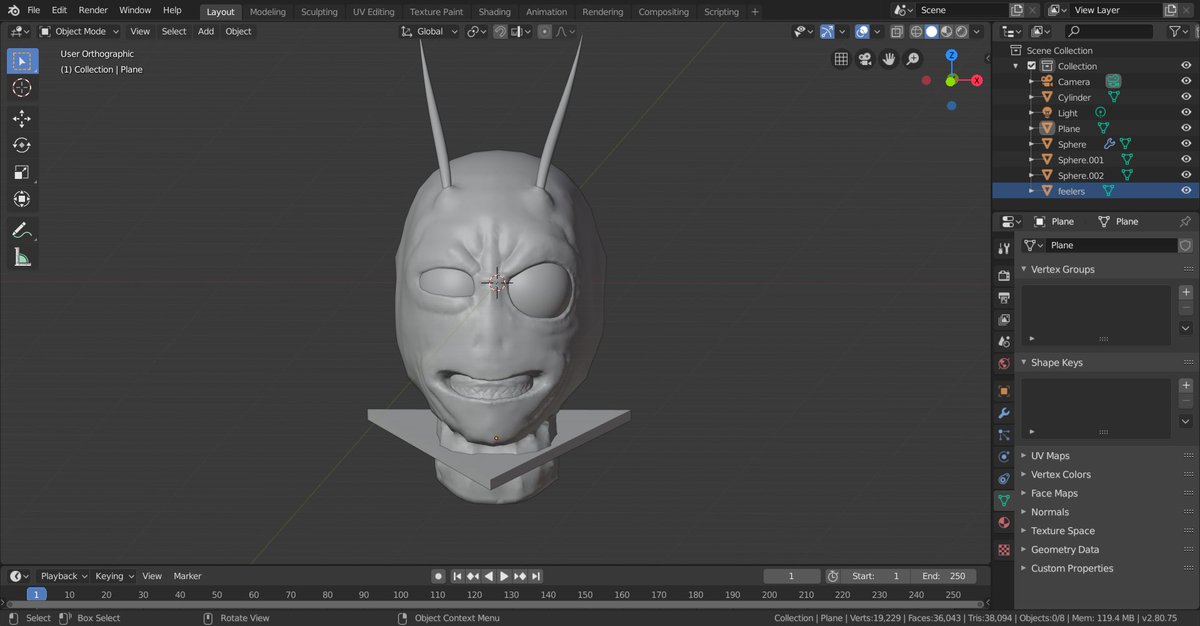Switch to the UV Editing workspace tab
This screenshot has height=626, width=1200.
(x=373, y=12)
